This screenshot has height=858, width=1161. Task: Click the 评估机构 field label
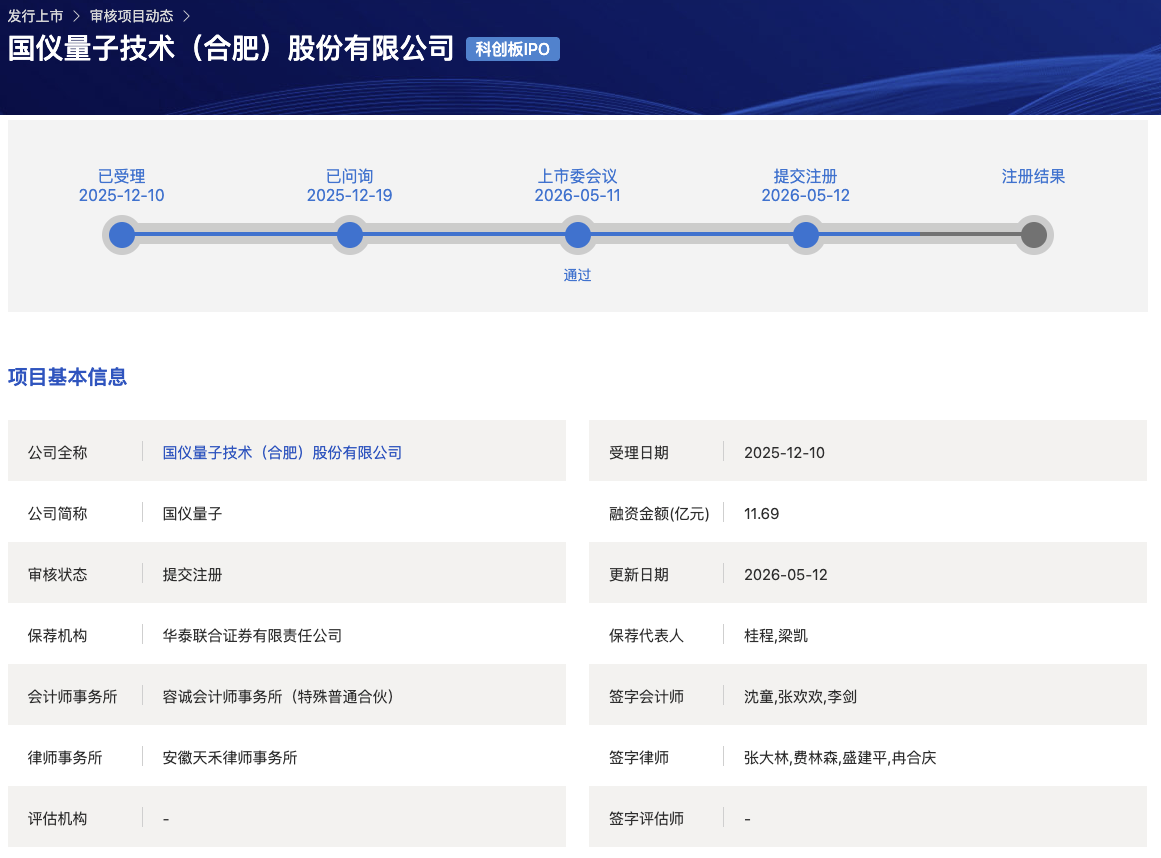click(58, 819)
